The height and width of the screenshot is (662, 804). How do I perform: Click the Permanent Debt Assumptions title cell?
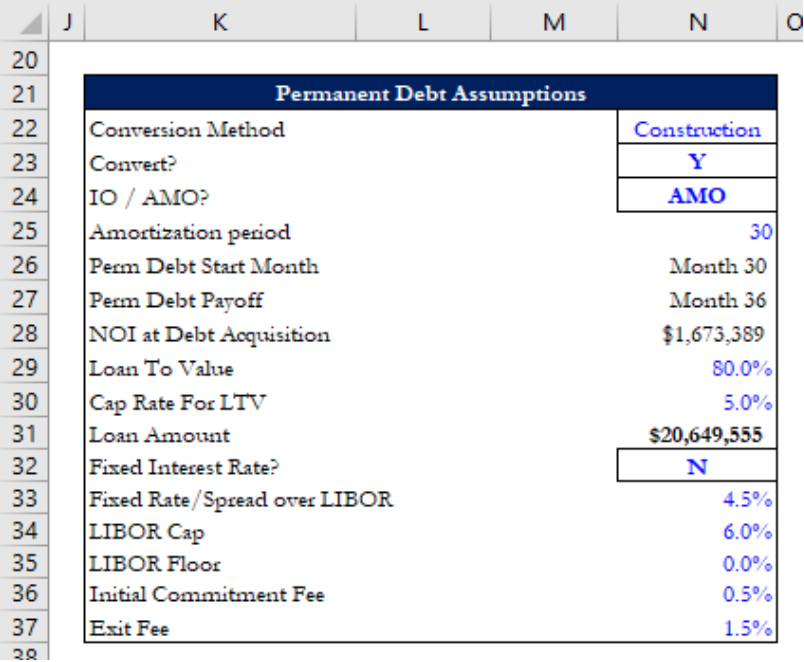(x=431, y=93)
